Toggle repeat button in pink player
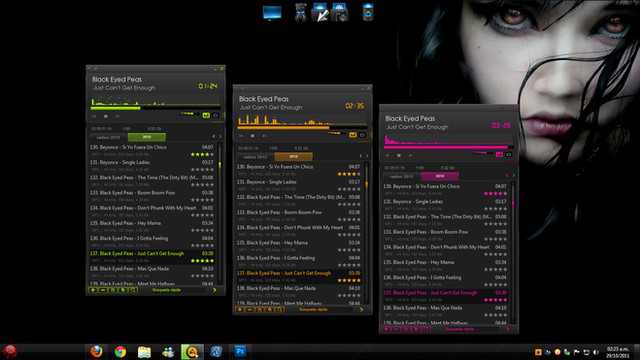Image resolution: width=640 pixels, height=360 pixels. [x=499, y=155]
